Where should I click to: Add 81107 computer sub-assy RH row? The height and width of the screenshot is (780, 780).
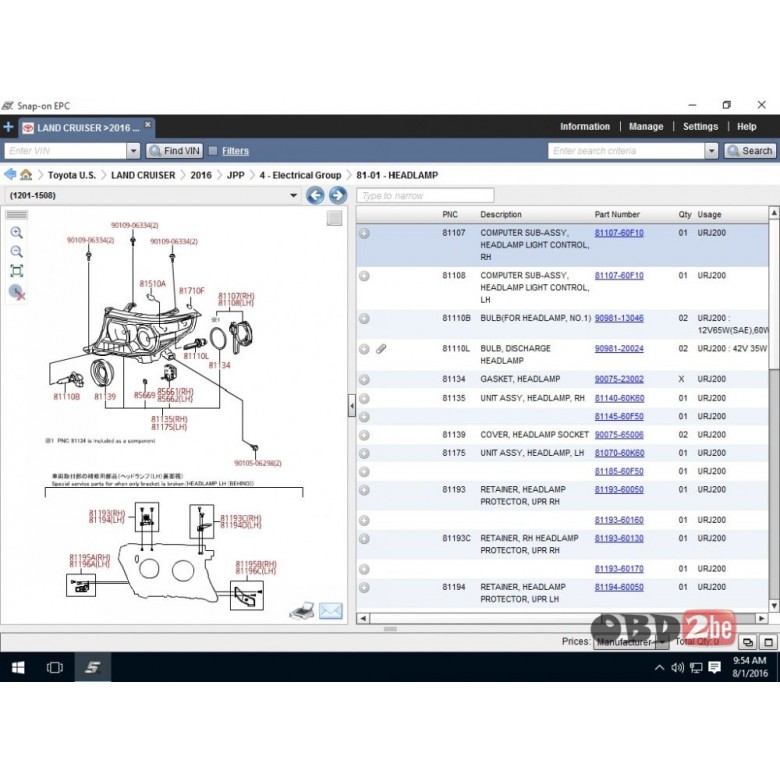[x=364, y=233]
